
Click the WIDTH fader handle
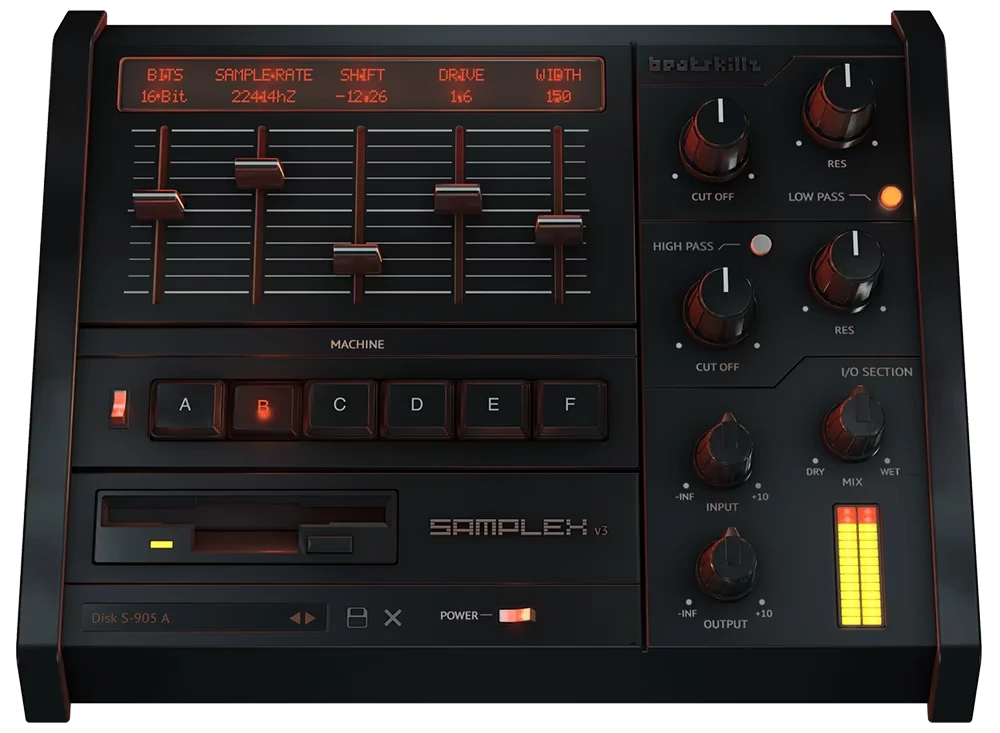click(x=559, y=229)
